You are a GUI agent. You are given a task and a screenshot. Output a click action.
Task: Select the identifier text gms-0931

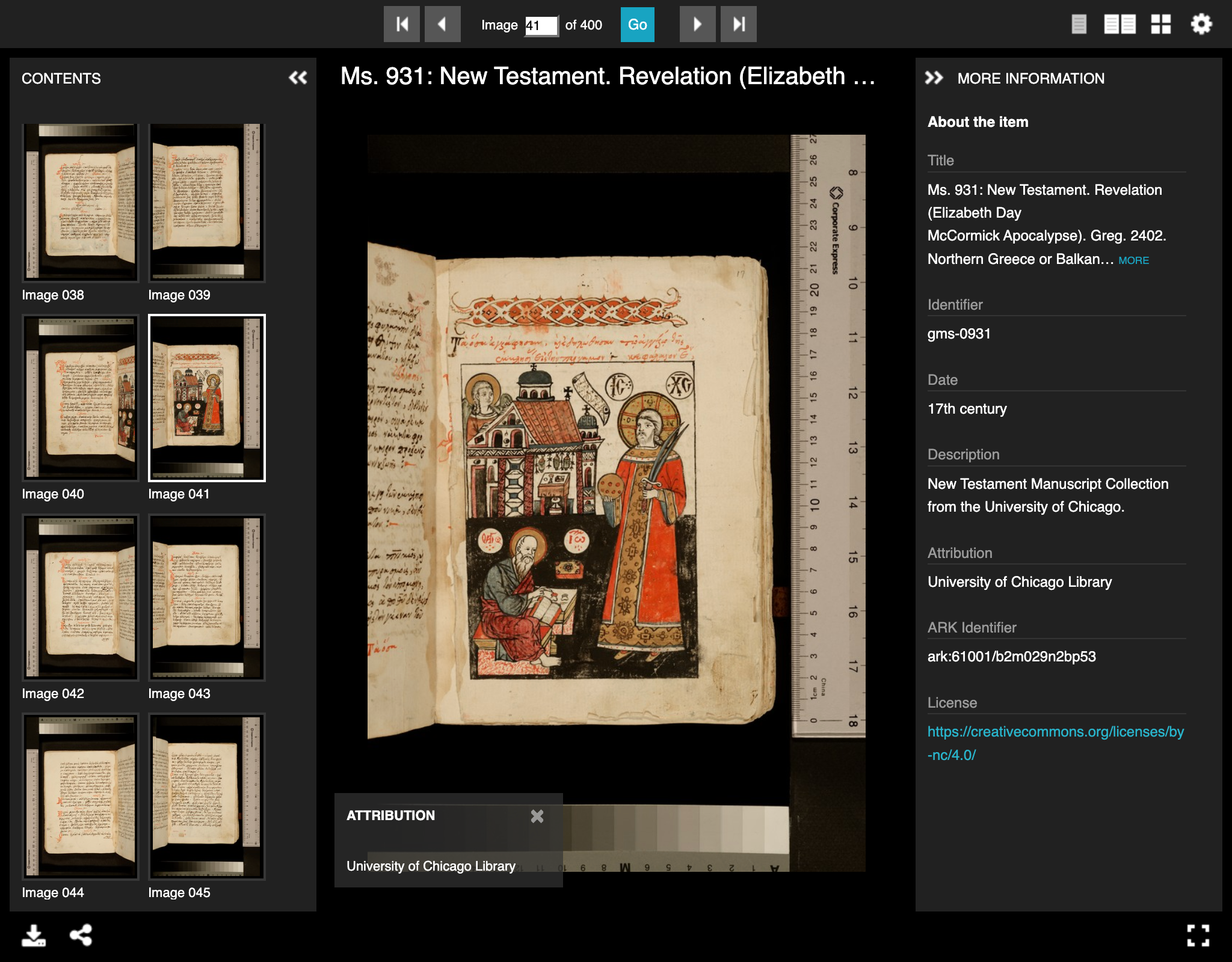point(959,334)
